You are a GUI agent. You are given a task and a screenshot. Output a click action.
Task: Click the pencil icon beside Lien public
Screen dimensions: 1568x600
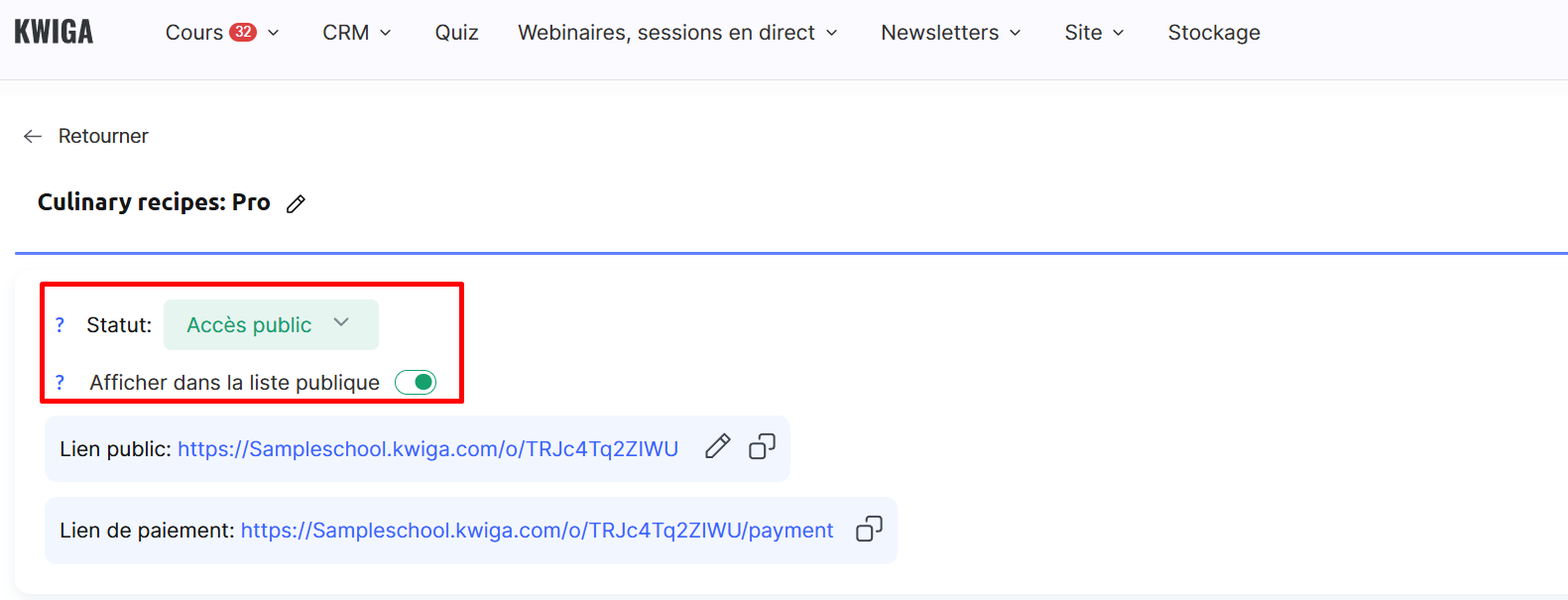pyautogui.click(x=717, y=447)
